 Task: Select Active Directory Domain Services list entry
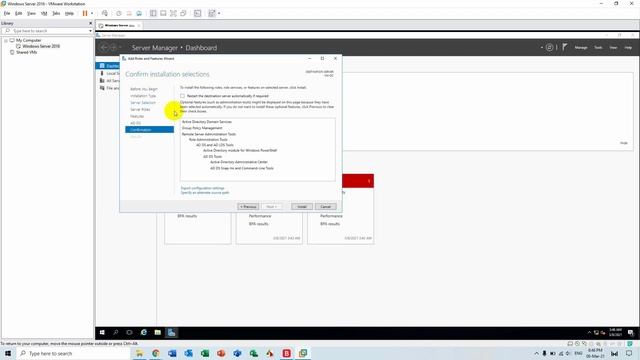pyautogui.click(x=207, y=122)
